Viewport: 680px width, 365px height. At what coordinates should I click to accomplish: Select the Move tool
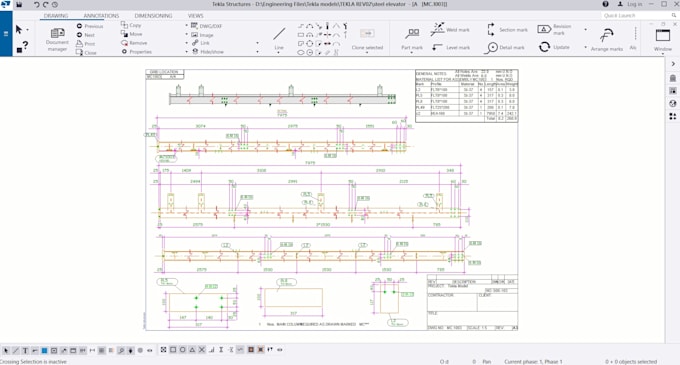pyautogui.click(x=131, y=34)
